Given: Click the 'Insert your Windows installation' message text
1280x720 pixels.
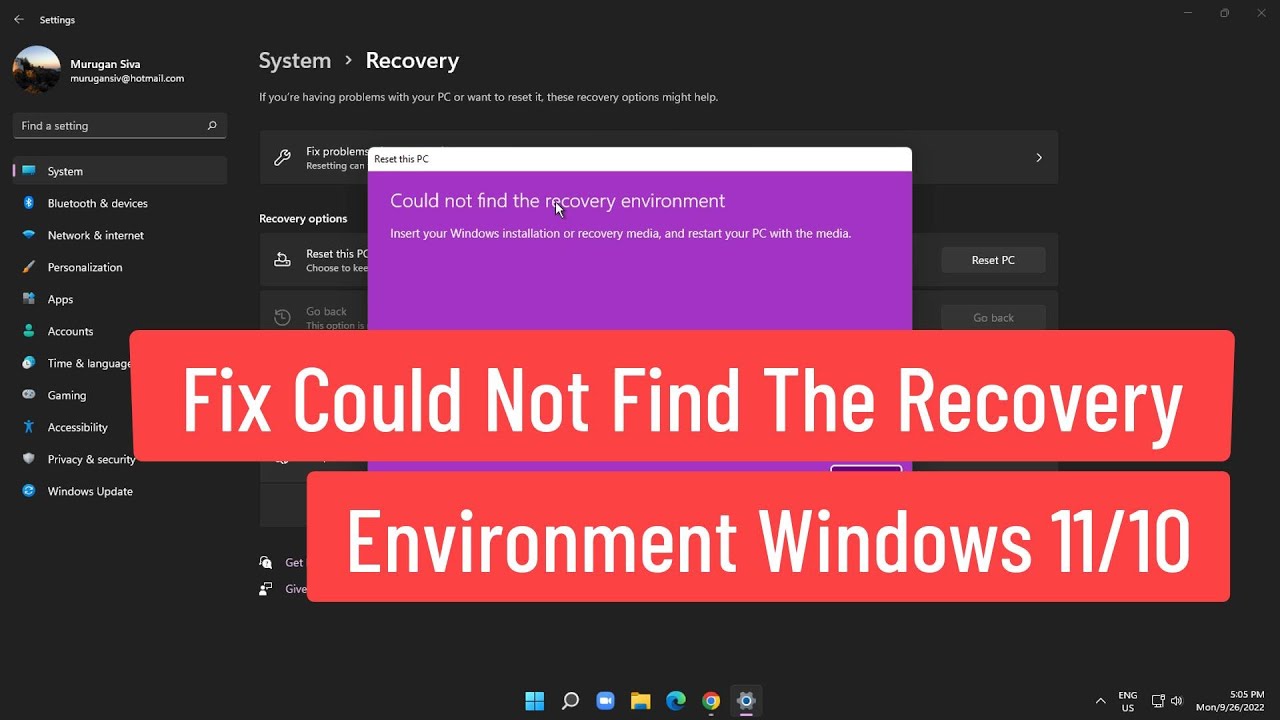Looking at the screenshot, I should [620, 234].
